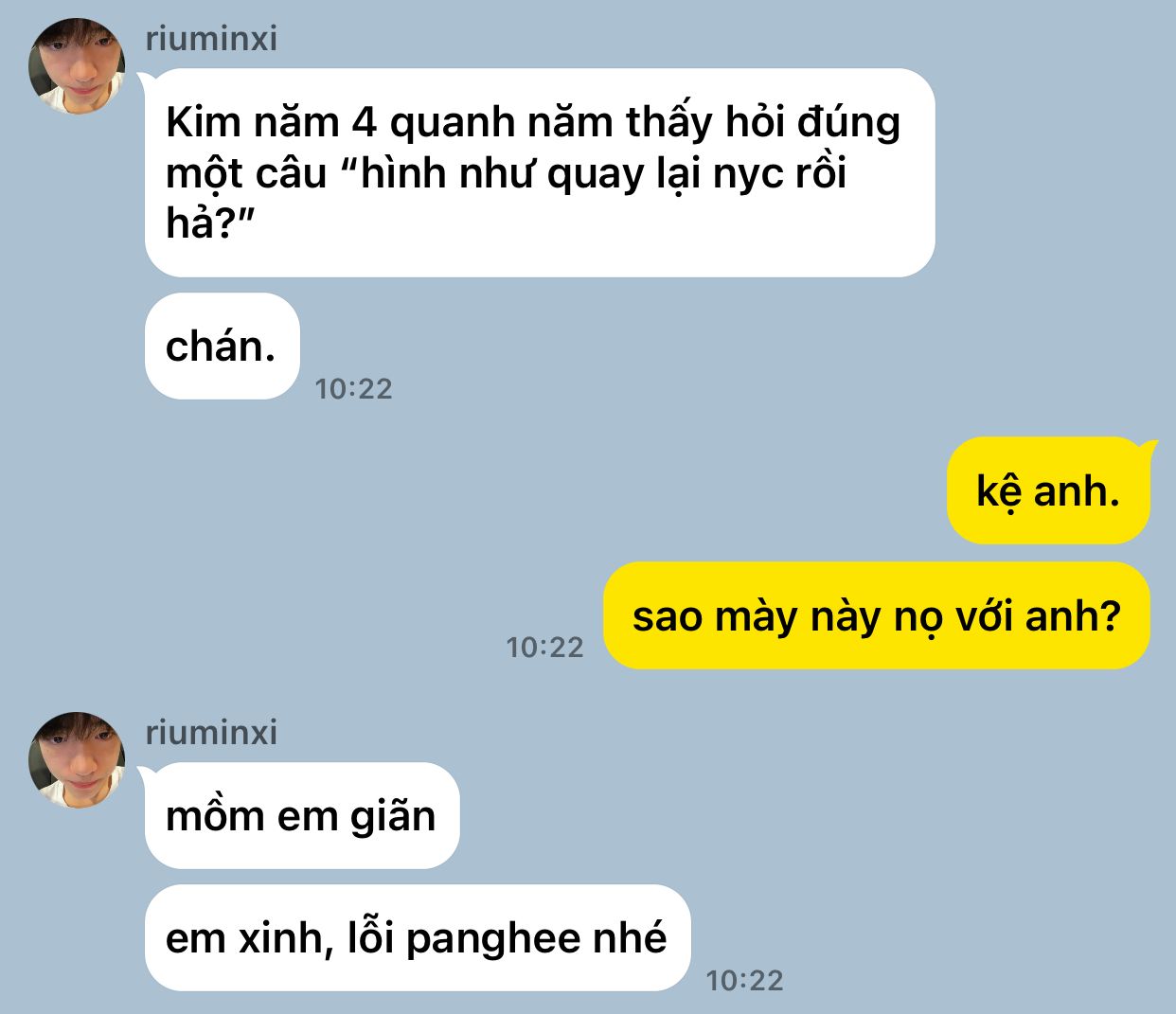Select the 'sao mày này nọ với anh?' message

877,615
